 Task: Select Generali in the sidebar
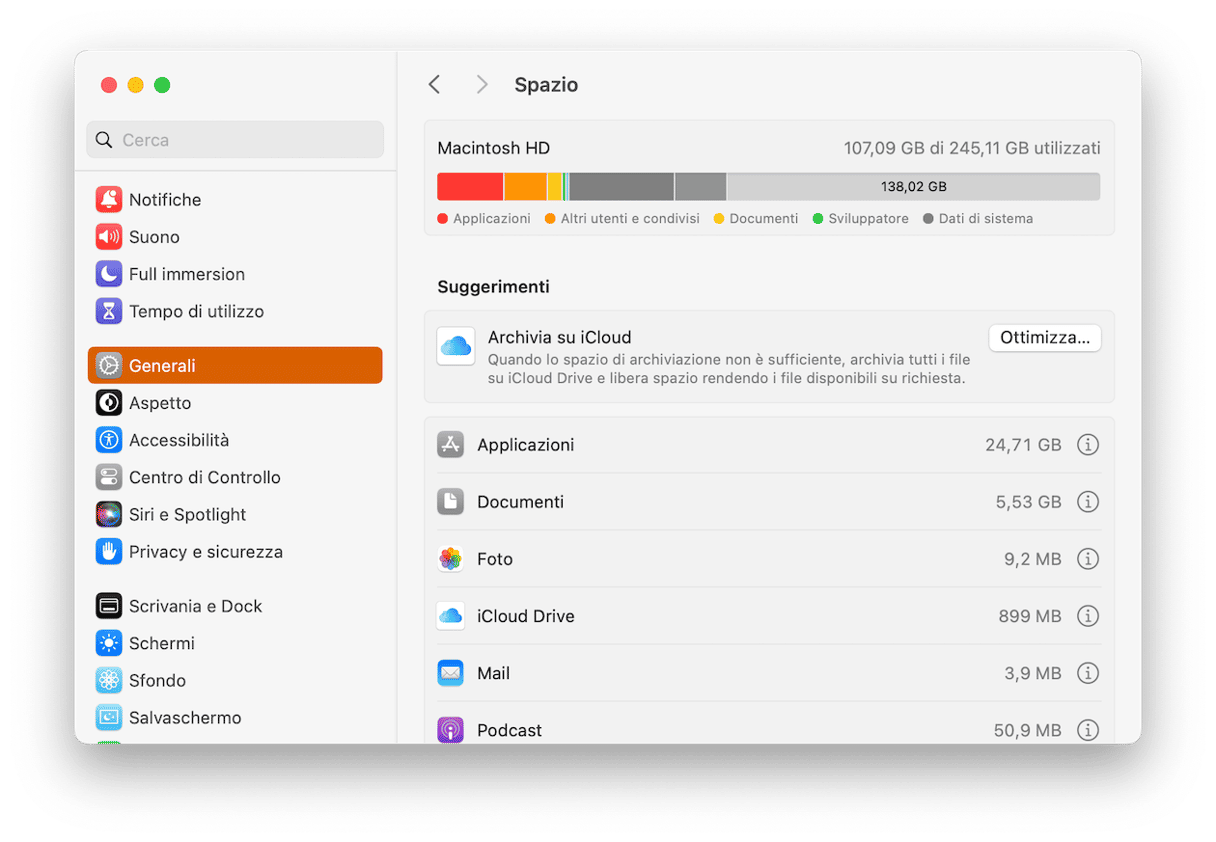click(235, 366)
